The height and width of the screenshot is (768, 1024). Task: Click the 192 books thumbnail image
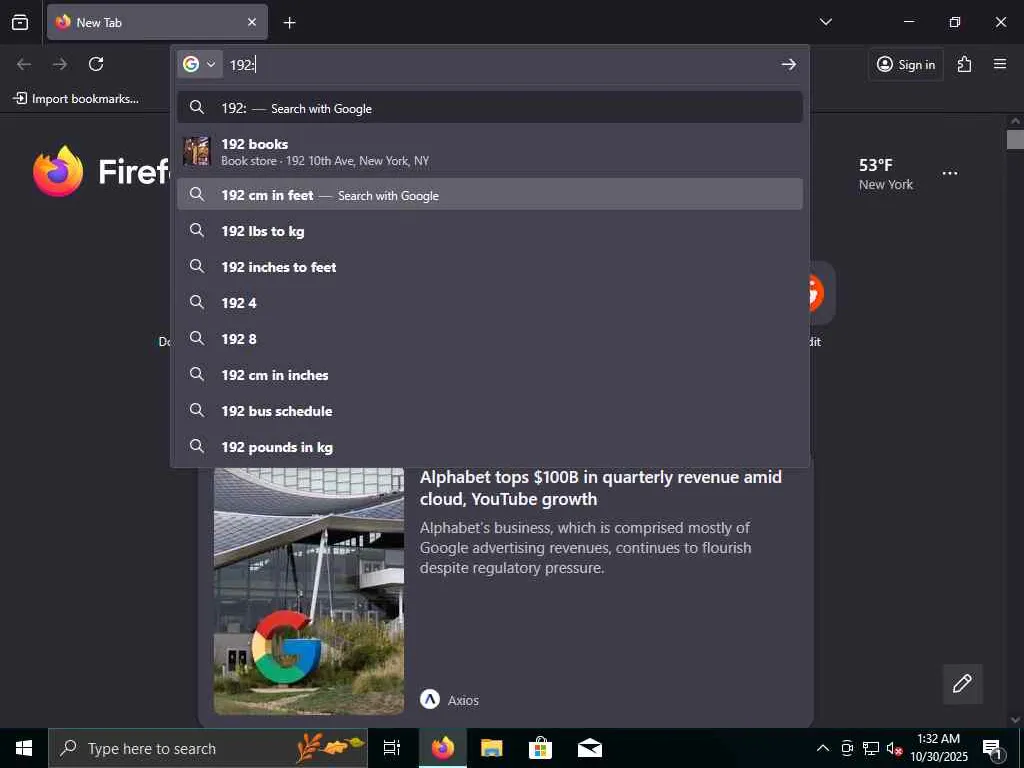[197, 151]
